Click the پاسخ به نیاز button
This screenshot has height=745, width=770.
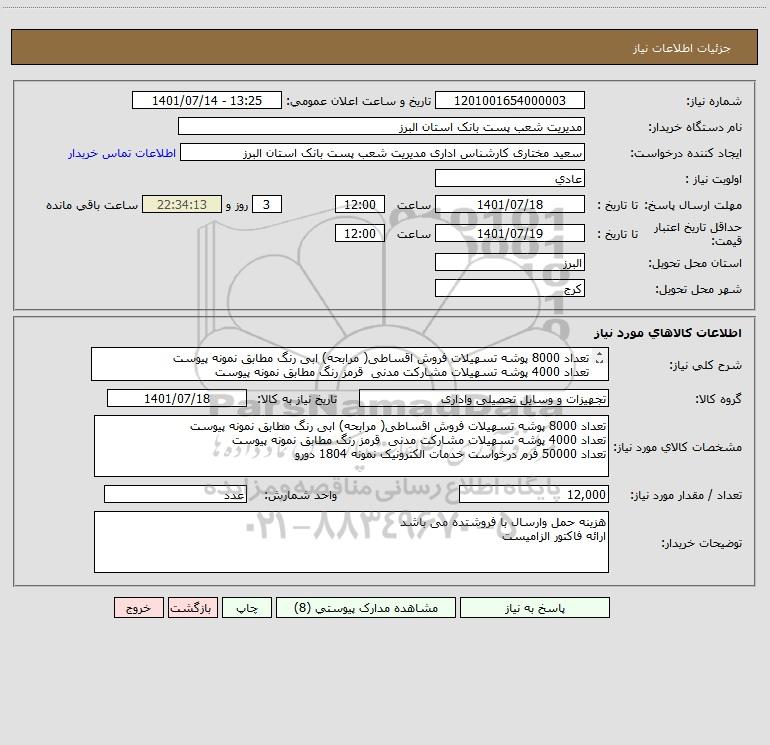(535, 607)
